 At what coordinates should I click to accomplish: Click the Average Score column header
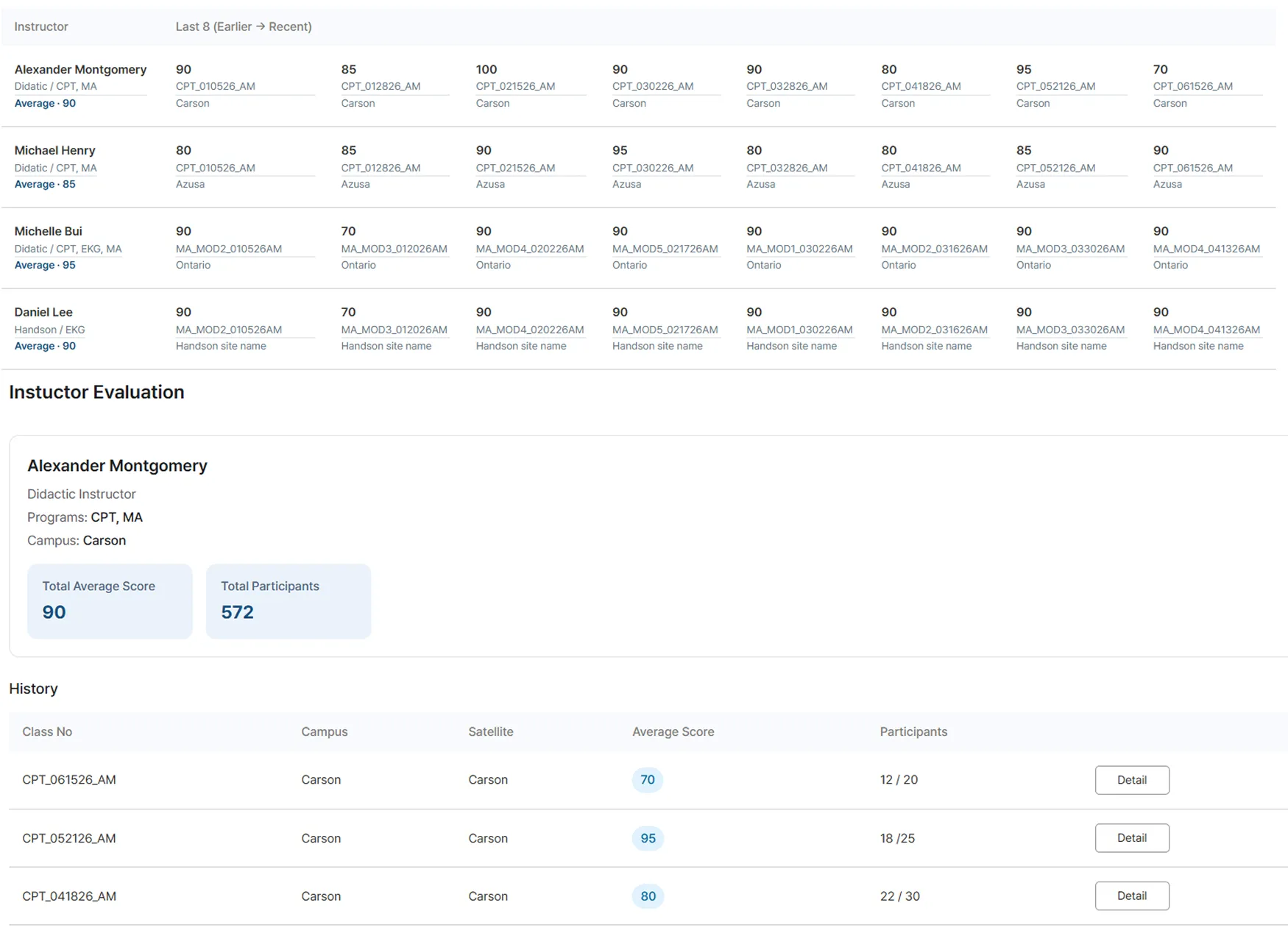tap(673, 731)
